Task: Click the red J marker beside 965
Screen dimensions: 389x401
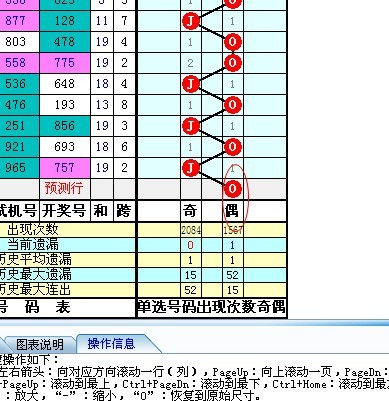Action: 191,168
